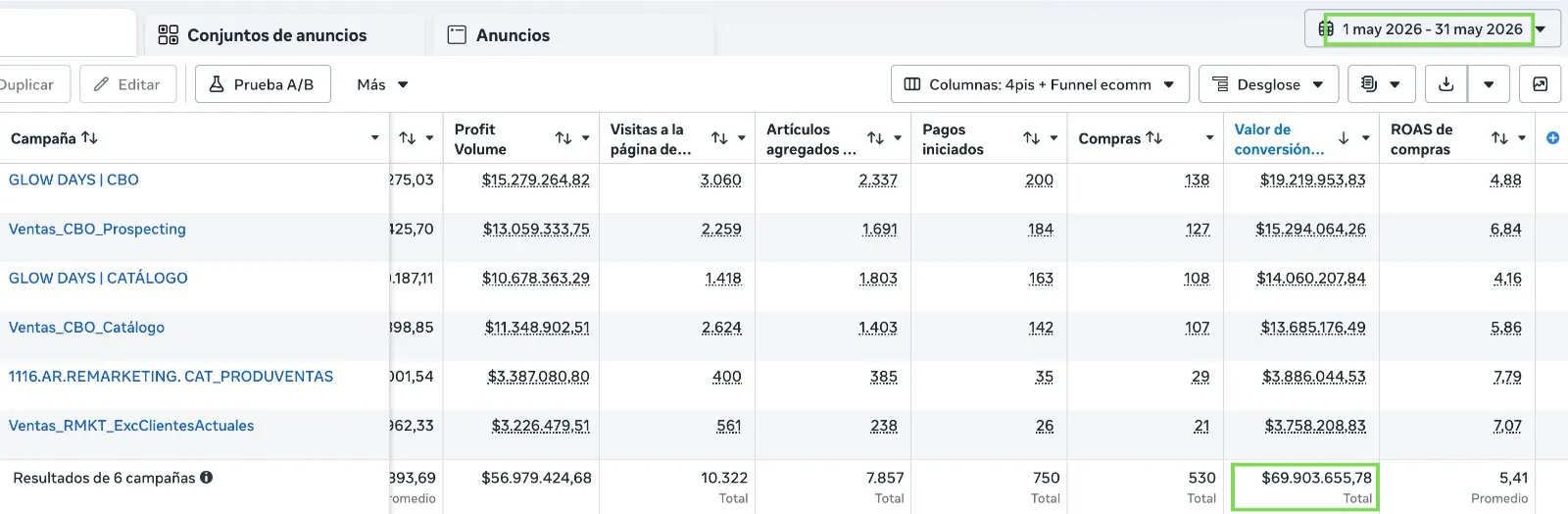Open the Desglose breakdown menu
This screenshot has width=1568, height=514.
click(x=1268, y=84)
